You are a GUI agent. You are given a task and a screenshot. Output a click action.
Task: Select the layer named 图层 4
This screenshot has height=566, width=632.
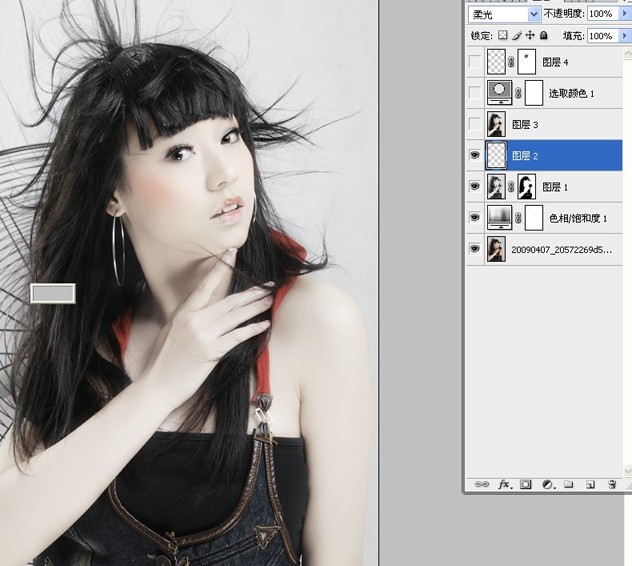[x=555, y=62]
